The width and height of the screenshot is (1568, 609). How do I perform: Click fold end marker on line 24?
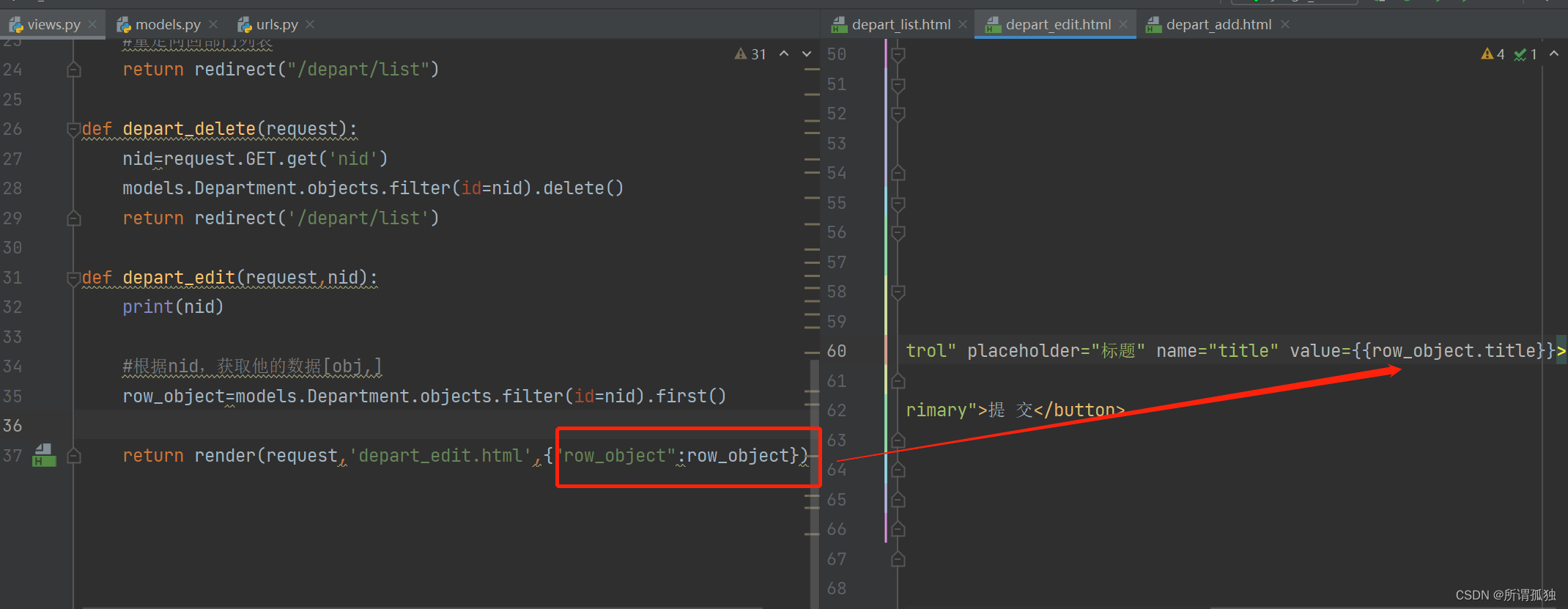73,70
